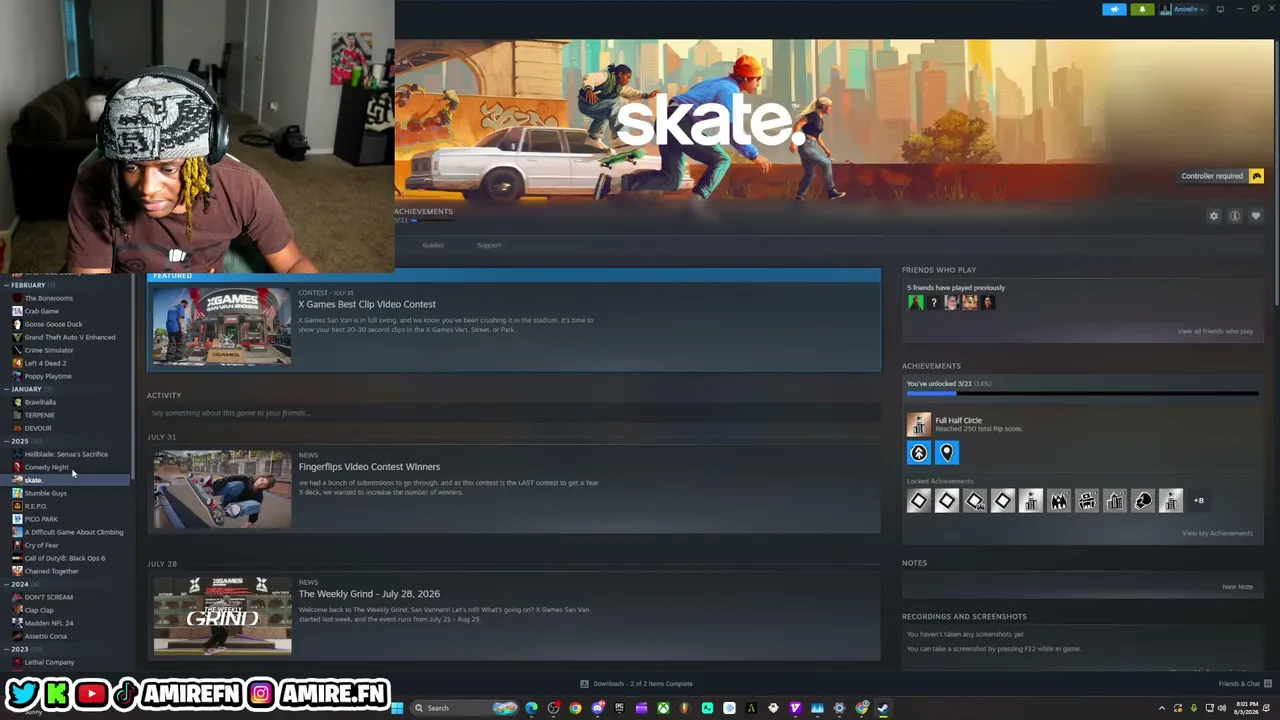Select Crab Game in library
Viewport: 1280px width, 720px height.
pyautogui.click(x=41, y=311)
